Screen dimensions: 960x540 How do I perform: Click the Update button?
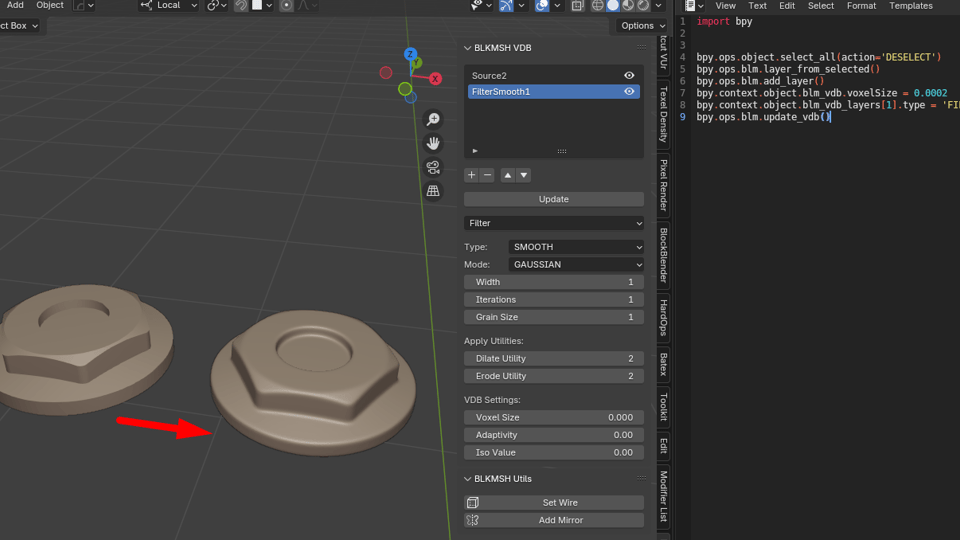click(554, 199)
